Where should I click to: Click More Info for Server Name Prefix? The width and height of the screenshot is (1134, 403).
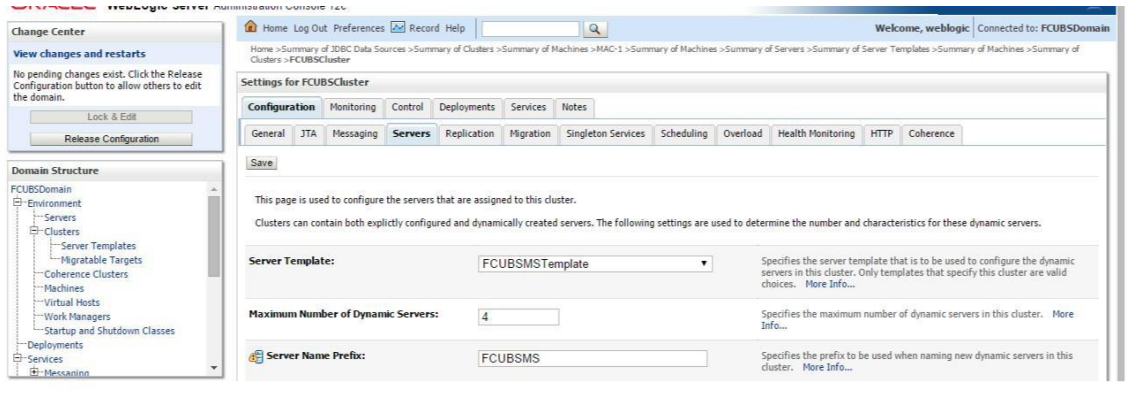(x=827, y=368)
